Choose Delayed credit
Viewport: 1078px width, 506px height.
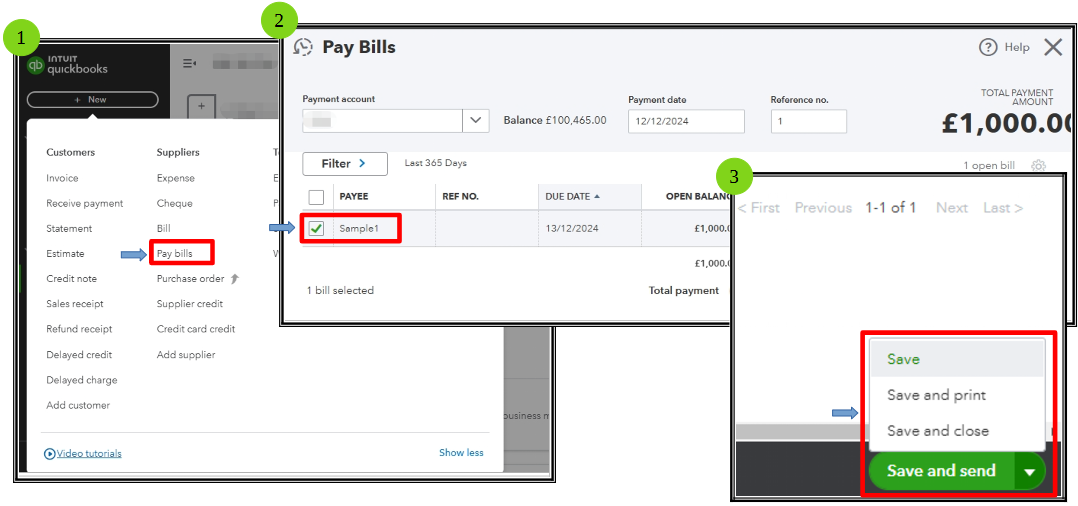pyautogui.click(x=79, y=355)
